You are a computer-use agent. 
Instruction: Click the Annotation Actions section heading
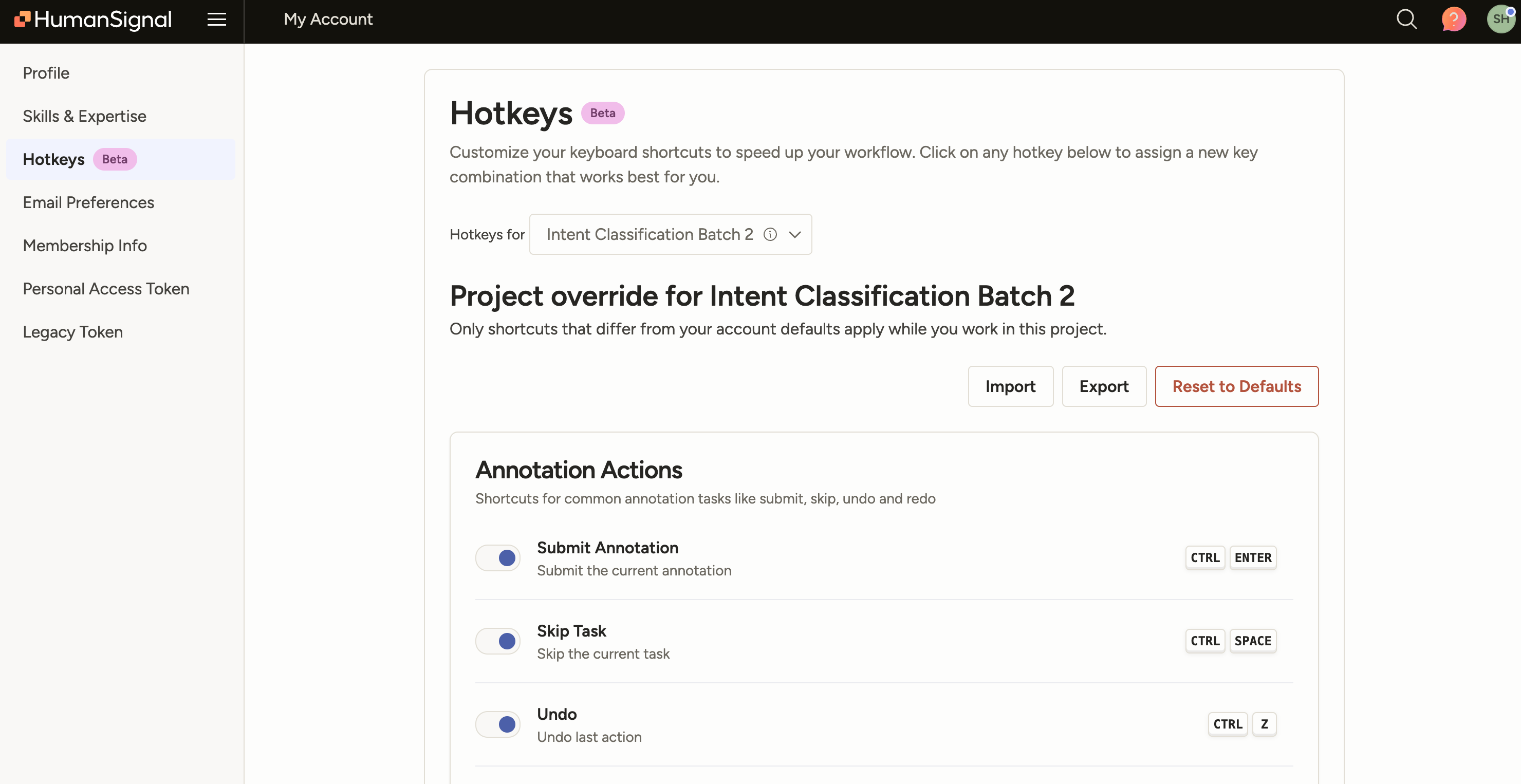(x=579, y=470)
